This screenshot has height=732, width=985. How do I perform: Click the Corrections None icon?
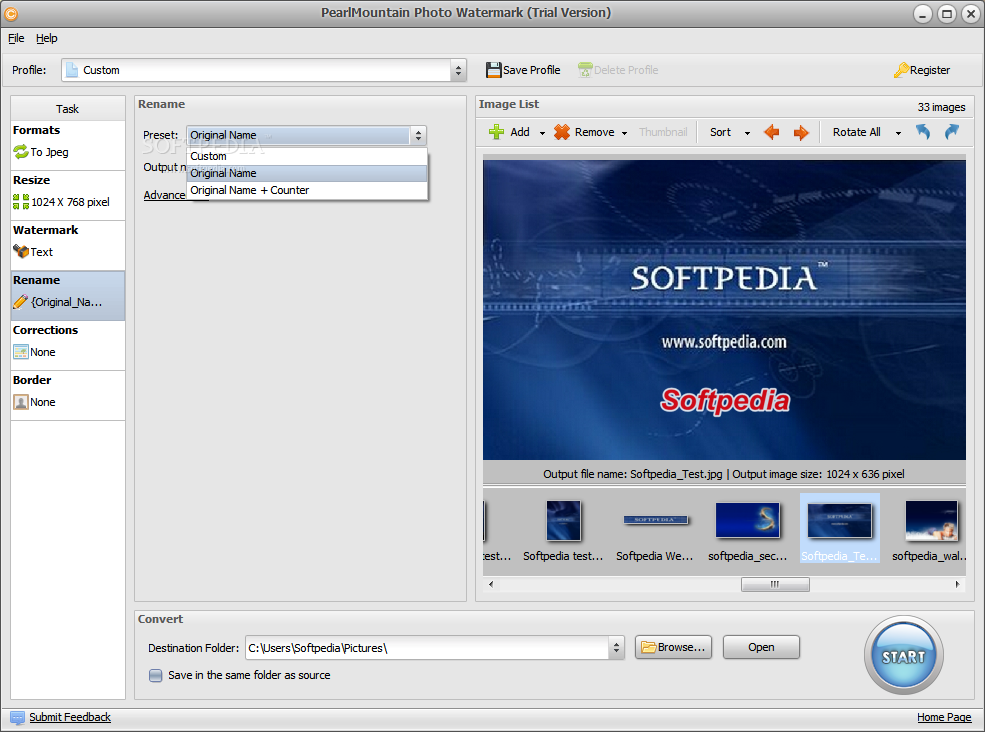21,352
